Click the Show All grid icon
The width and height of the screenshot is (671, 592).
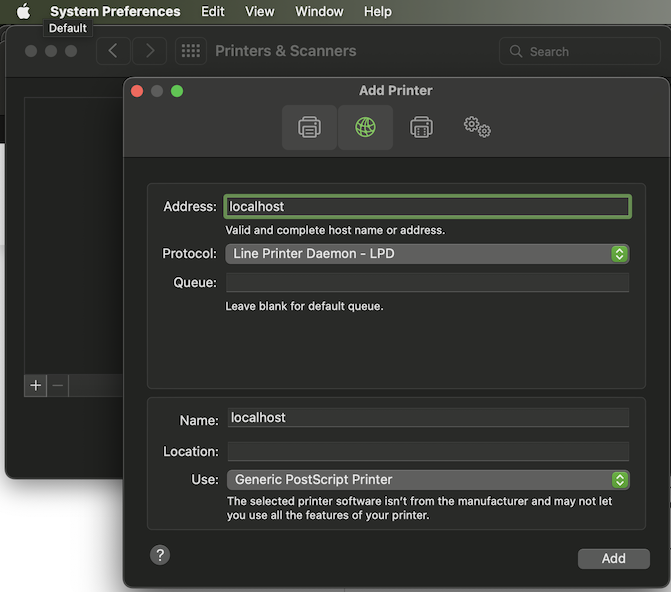(x=190, y=51)
